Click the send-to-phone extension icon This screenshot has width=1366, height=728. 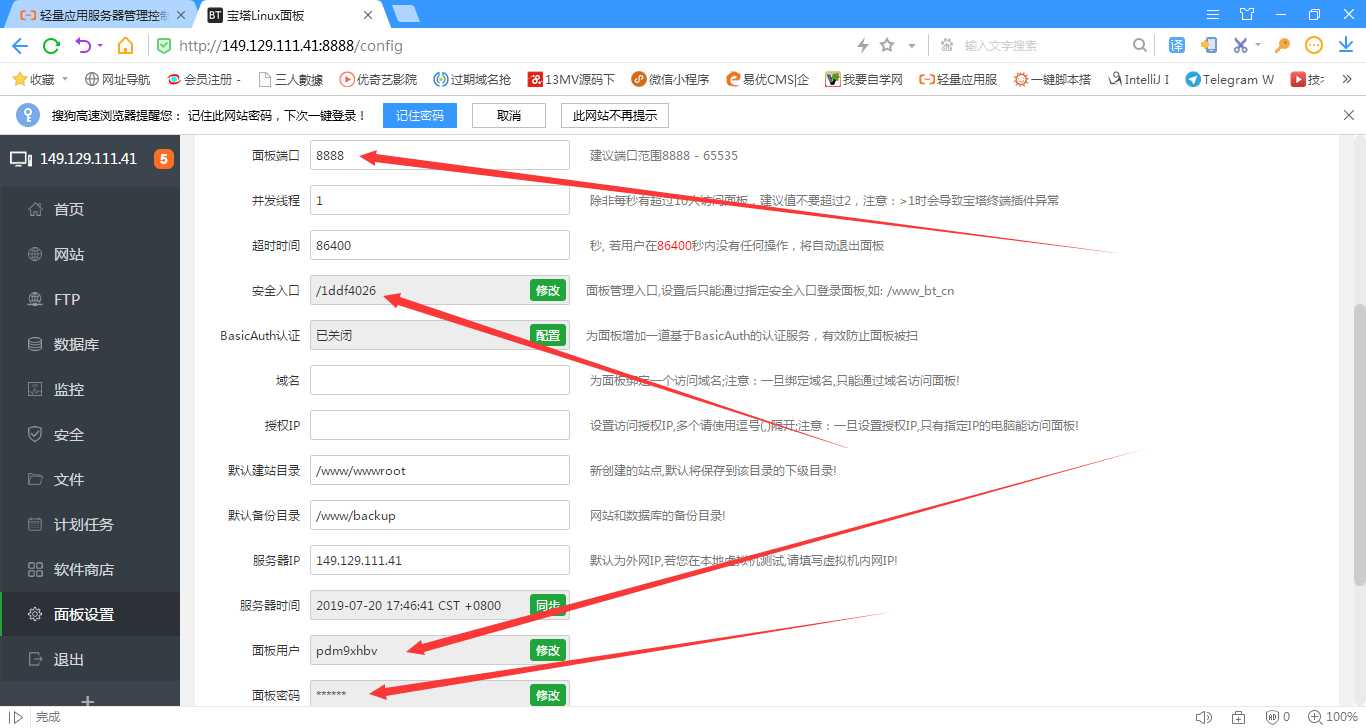(x=1209, y=45)
